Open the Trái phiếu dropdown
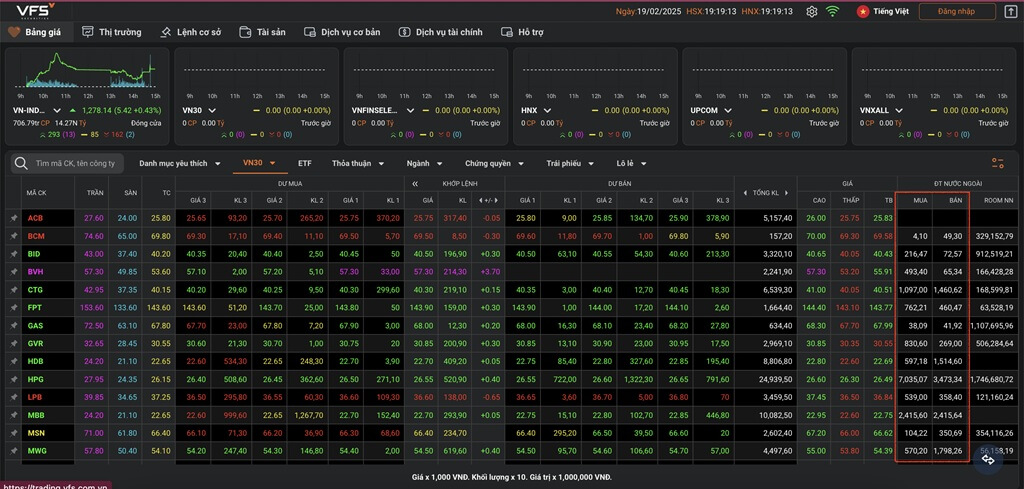 click(570, 163)
